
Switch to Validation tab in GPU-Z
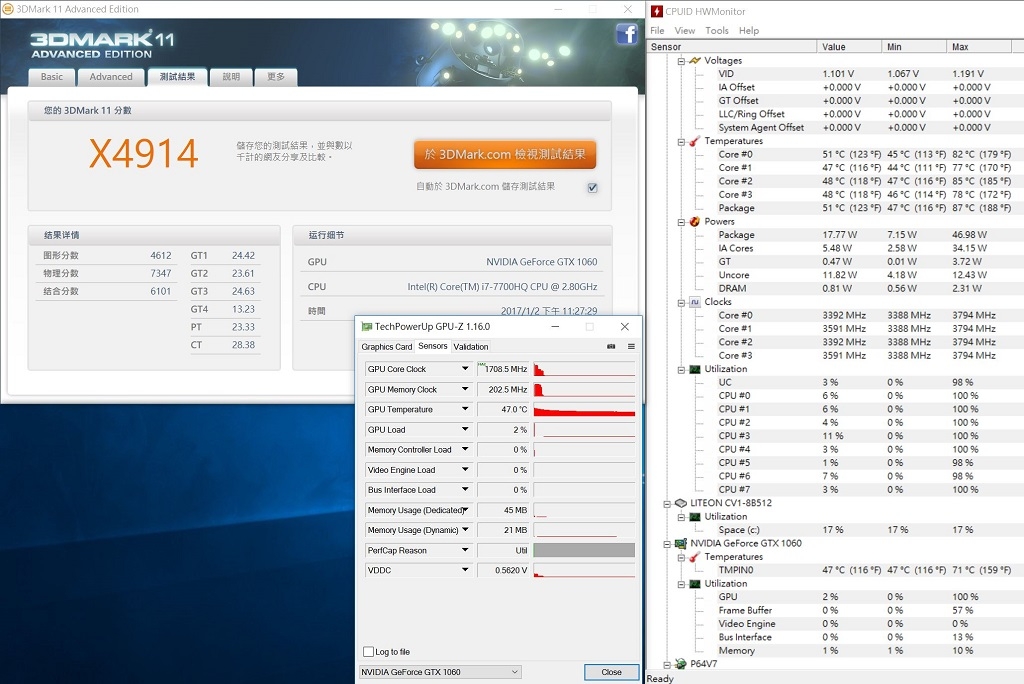coord(471,347)
